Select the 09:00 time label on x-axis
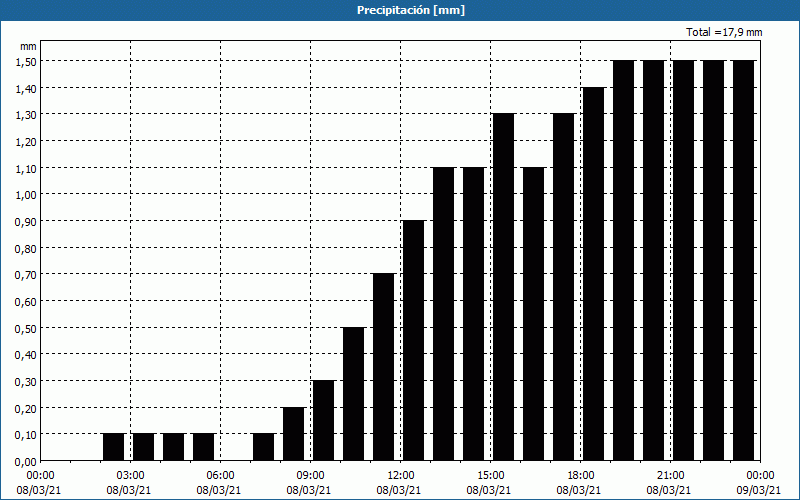Viewport: 800px width, 500px height. [x=310, y=476]
